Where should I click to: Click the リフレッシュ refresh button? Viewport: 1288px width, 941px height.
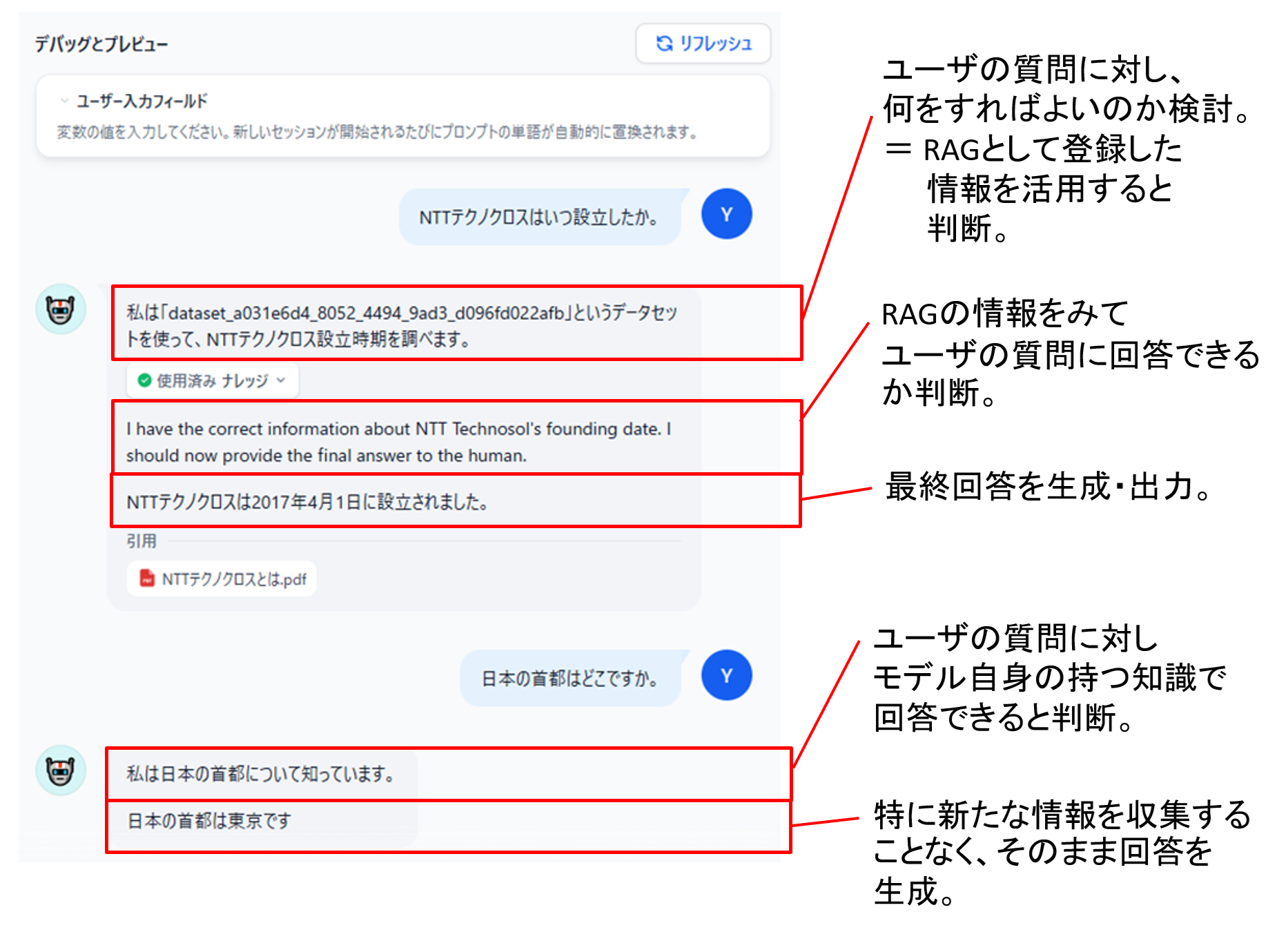coord(703,43)
